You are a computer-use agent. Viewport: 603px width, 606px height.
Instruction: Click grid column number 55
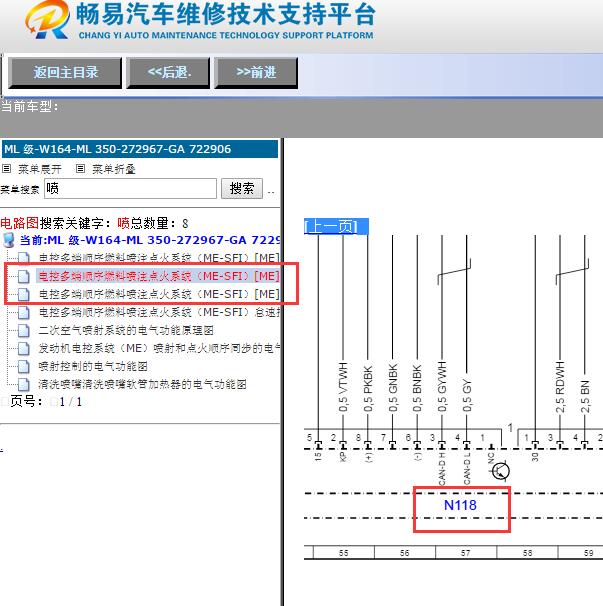pyautogui.click(x=343, y=553)
